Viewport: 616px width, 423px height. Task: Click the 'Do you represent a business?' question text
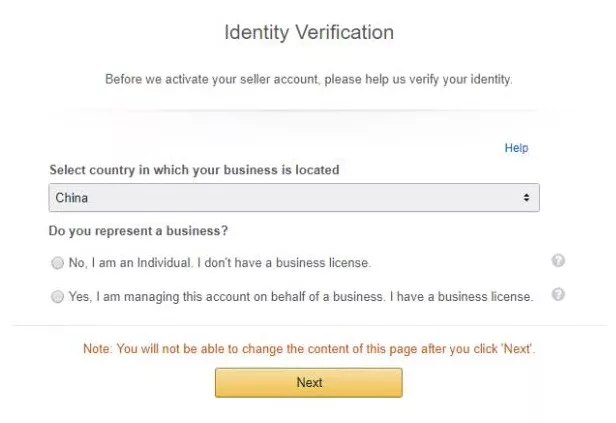138,231
